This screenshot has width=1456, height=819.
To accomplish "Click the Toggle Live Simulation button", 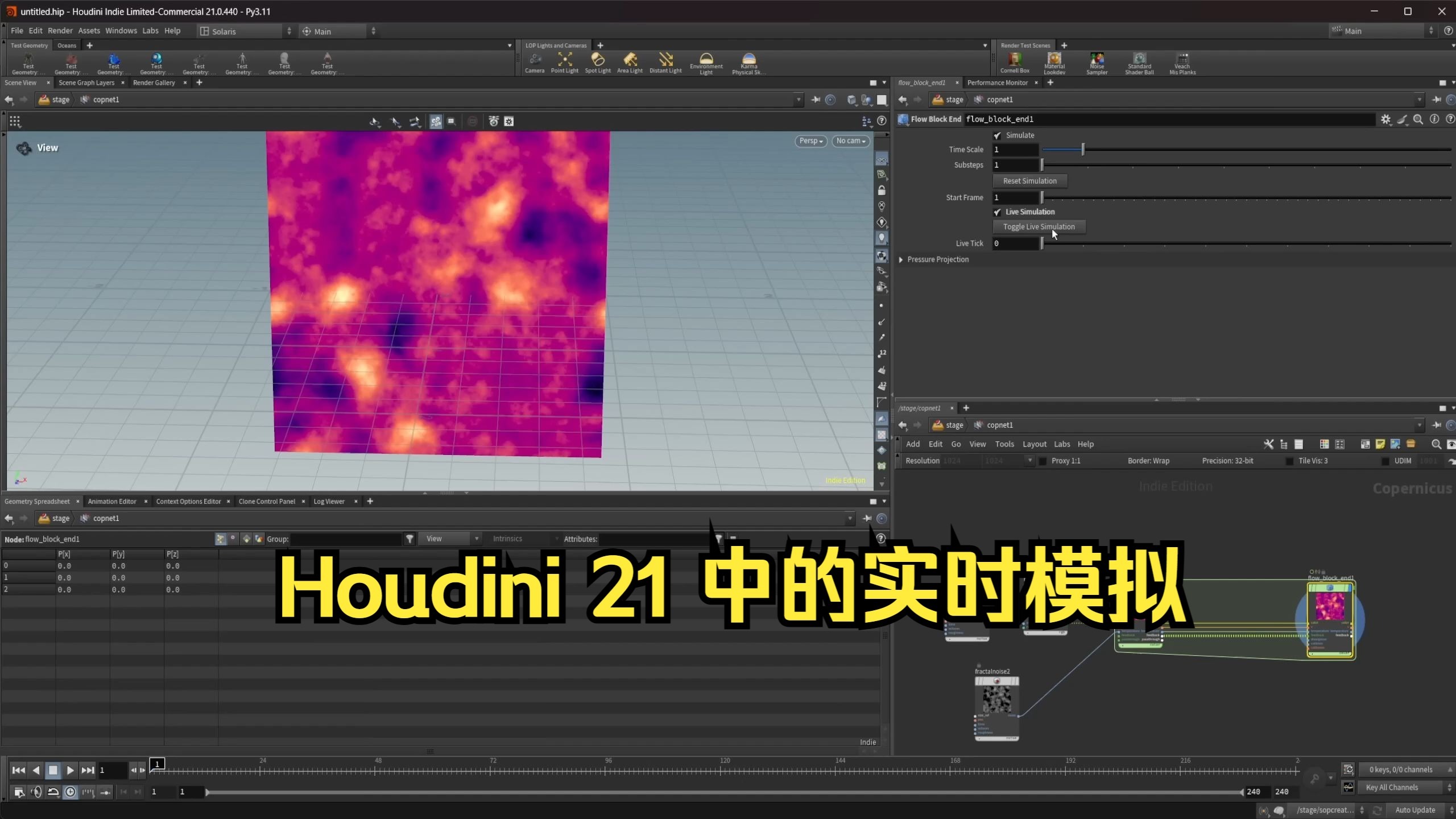I will [x=1039, y=227].
